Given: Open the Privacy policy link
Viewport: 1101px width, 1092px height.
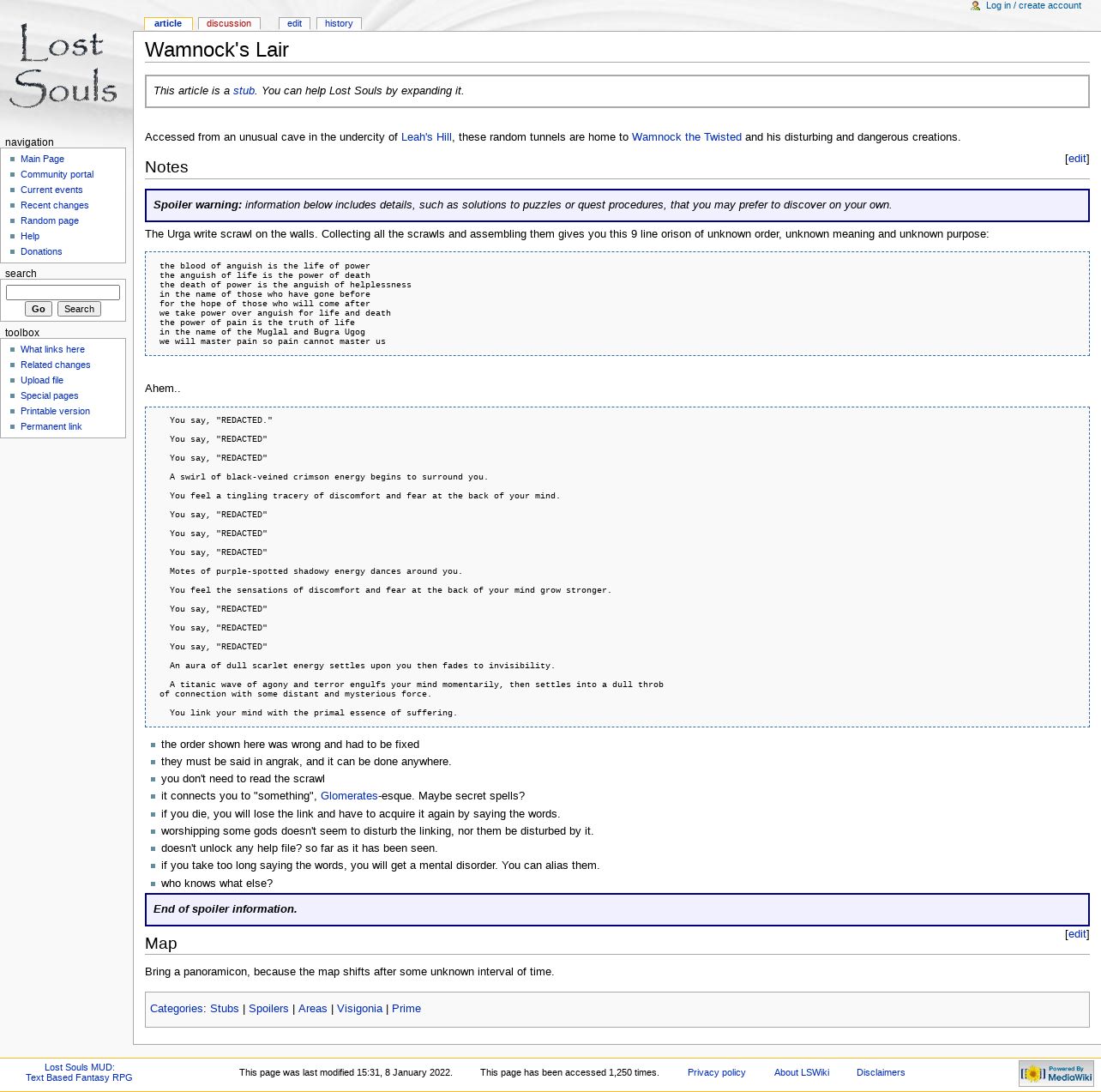Looking at the screenshot, I should (716, 1073).
